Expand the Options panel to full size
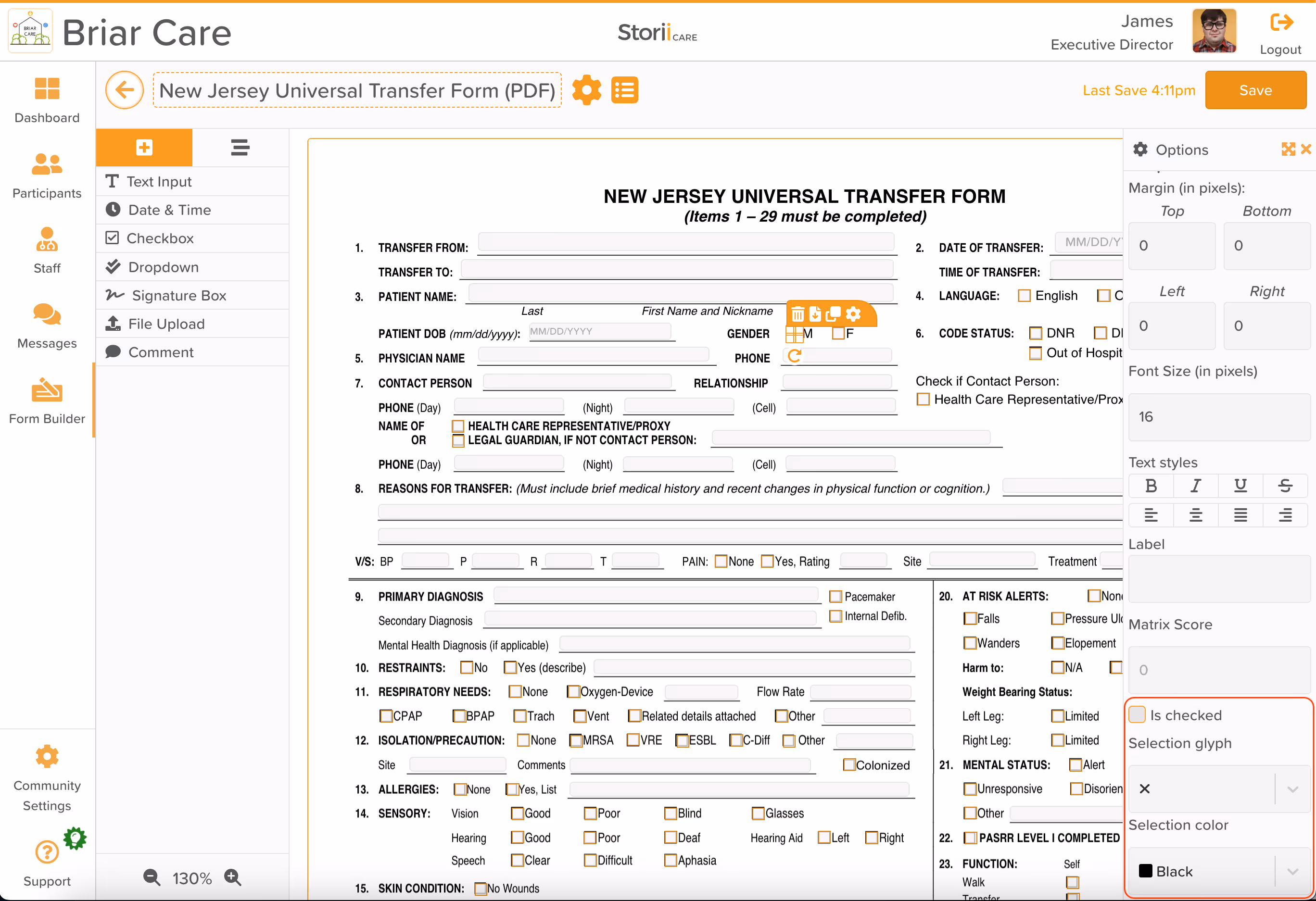Viewport: 1316px width, 901px height. pyautogui.click(x=1288, y=150)
